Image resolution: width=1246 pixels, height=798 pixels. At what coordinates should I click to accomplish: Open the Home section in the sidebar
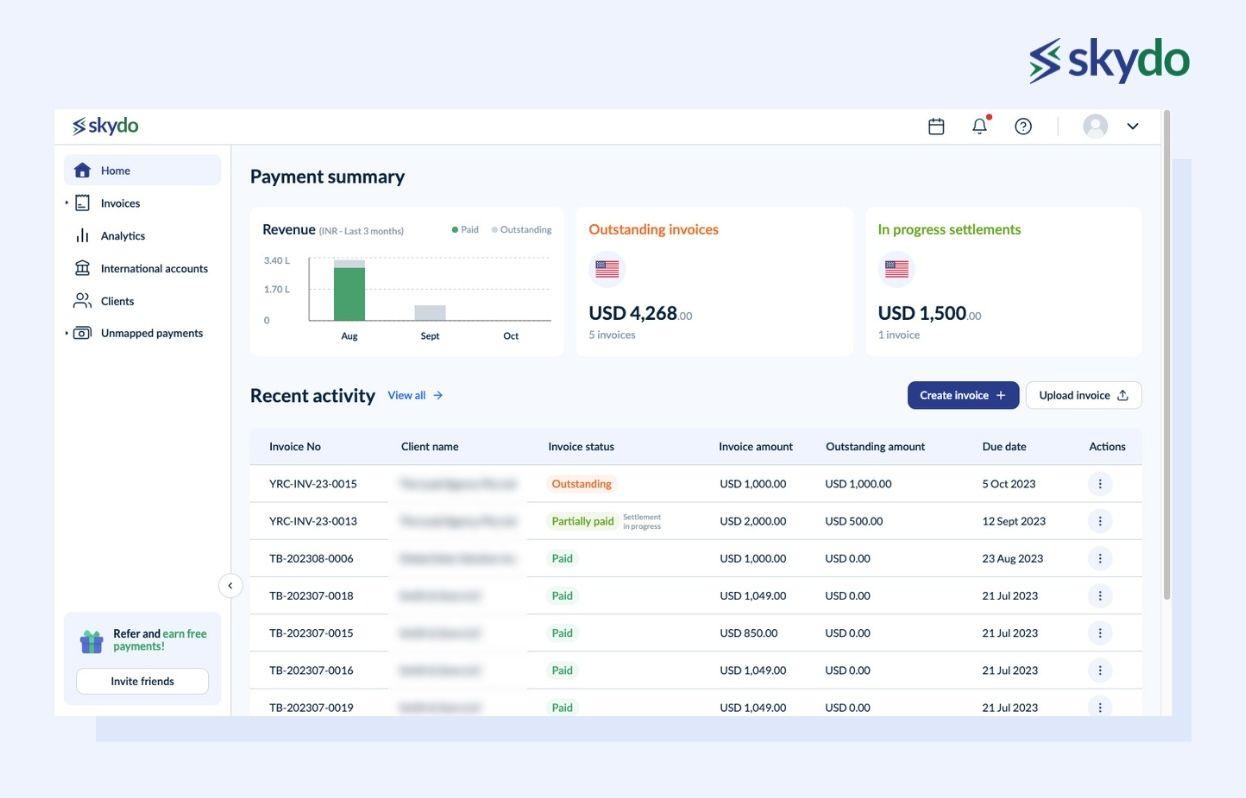click(x=115, y=170)
